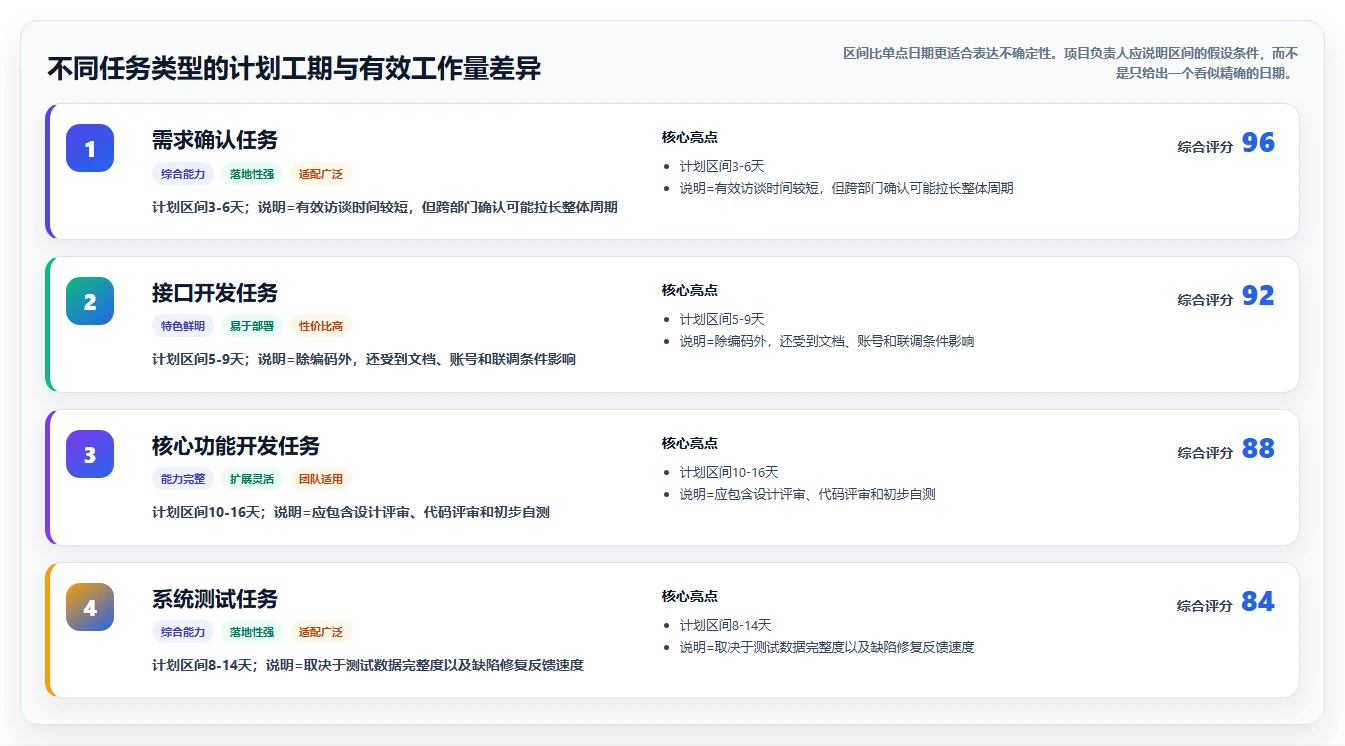This screenshot has height=746, width=1345.
Task: Click the number 2 badge of 接口开发任务
Action: pos(90,301)
